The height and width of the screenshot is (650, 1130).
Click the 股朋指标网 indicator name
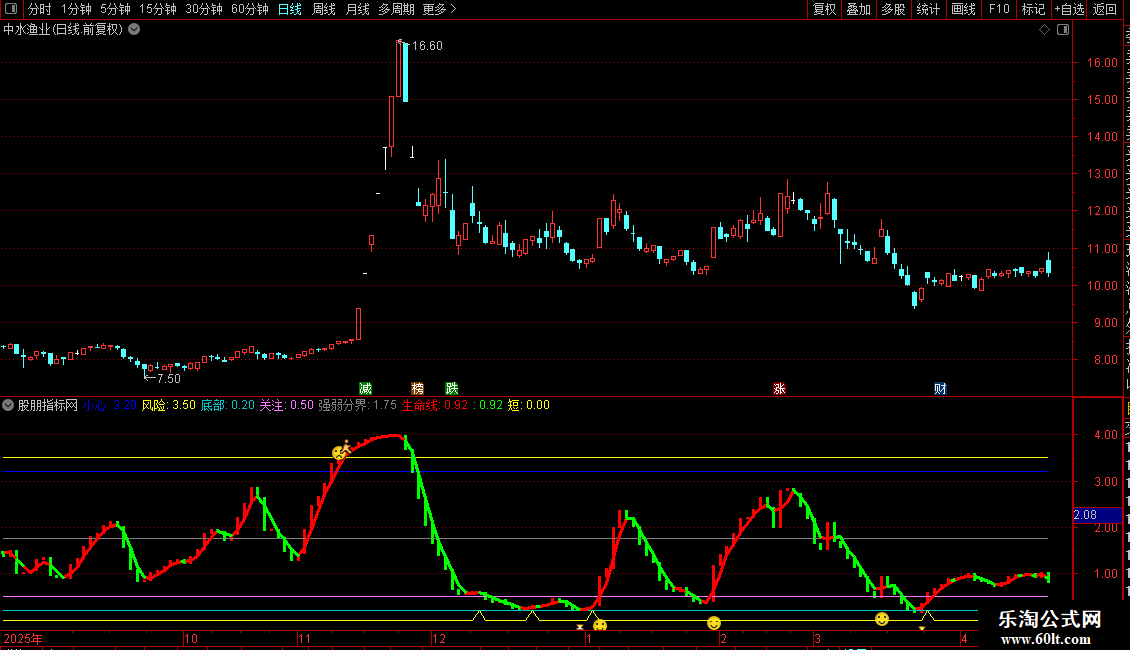pyautogui.click(x=48, y=405)
